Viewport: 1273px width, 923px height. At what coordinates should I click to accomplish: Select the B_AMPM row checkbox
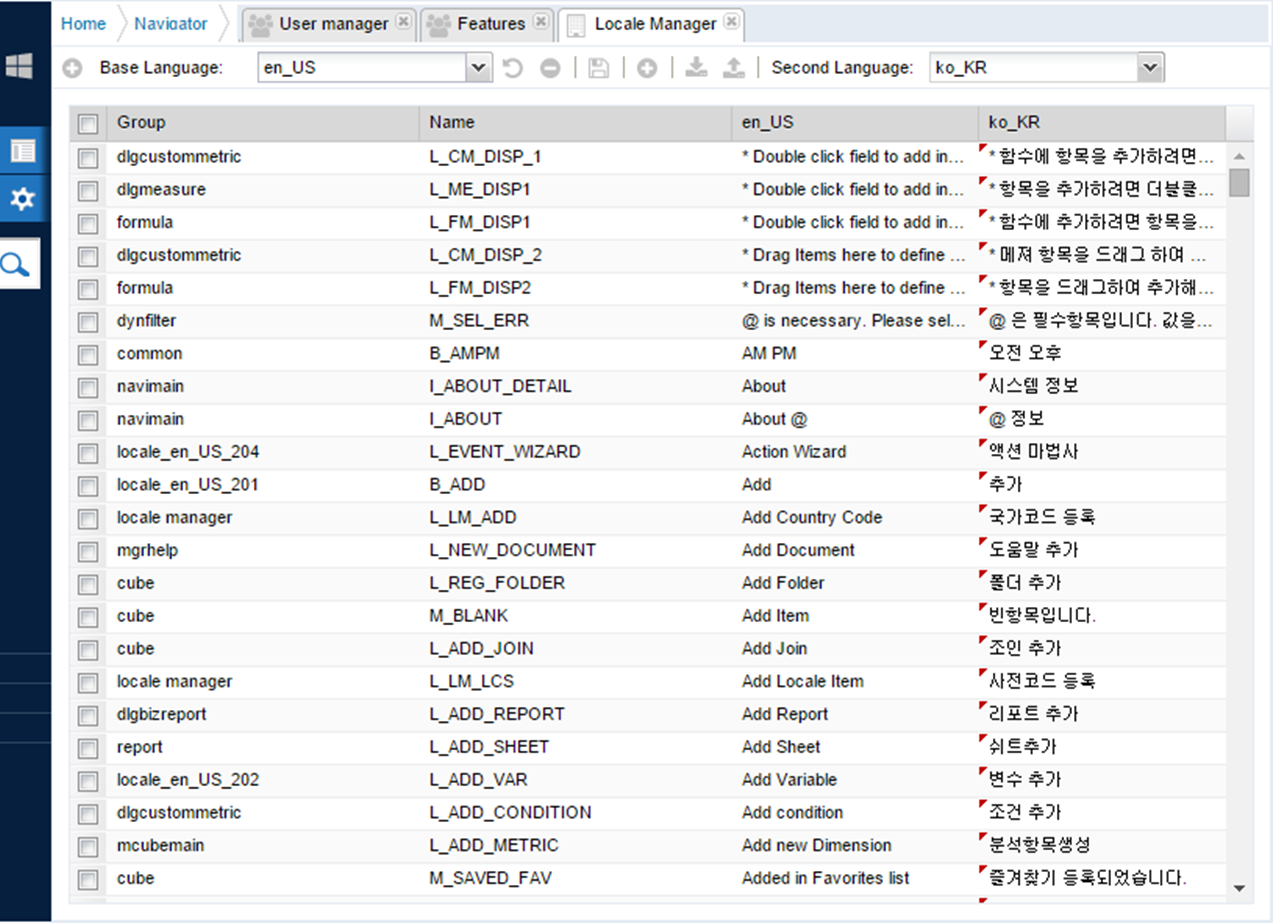point(88,354)
